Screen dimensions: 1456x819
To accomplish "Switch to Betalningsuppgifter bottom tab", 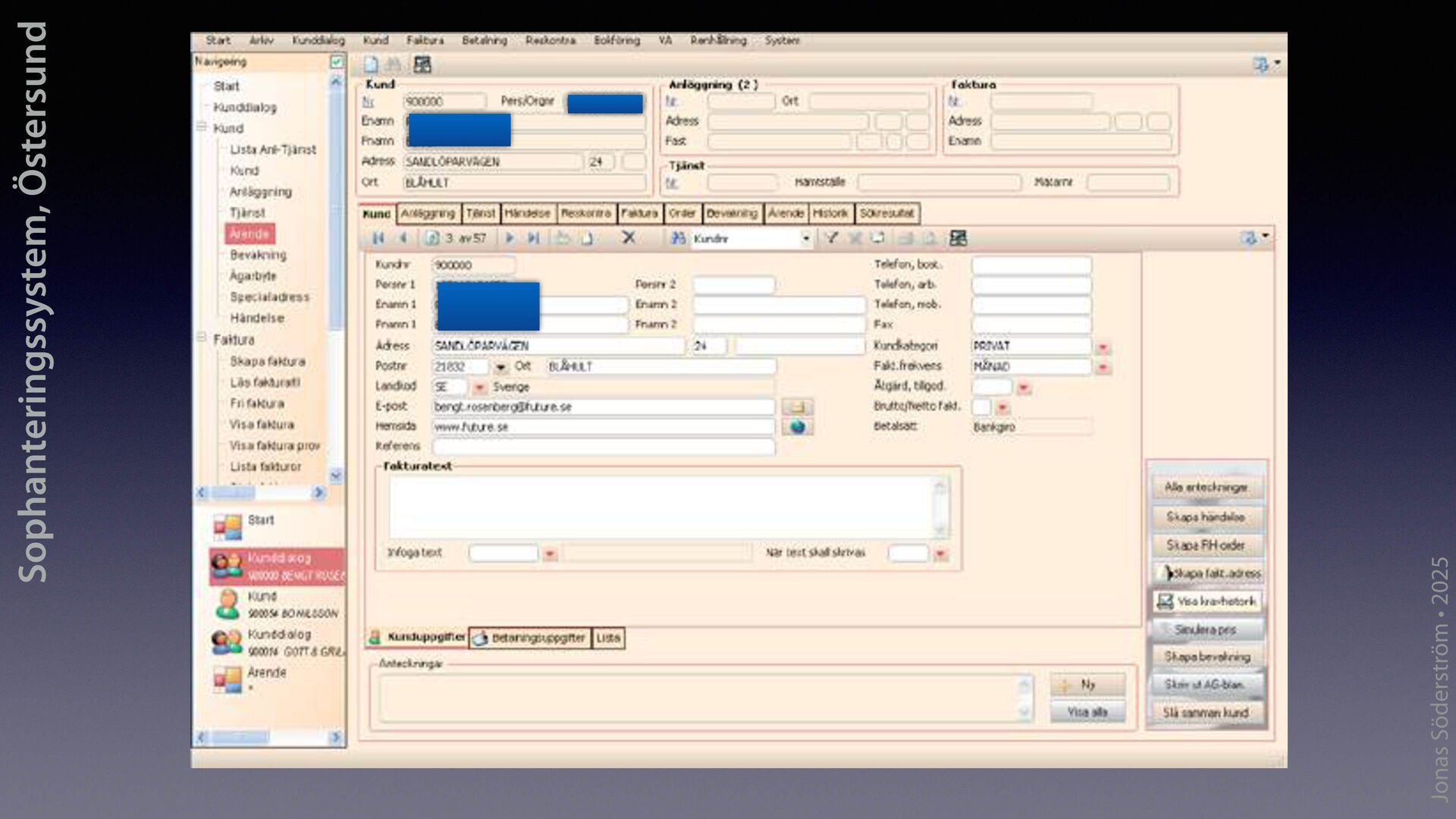I will point(530,639).
